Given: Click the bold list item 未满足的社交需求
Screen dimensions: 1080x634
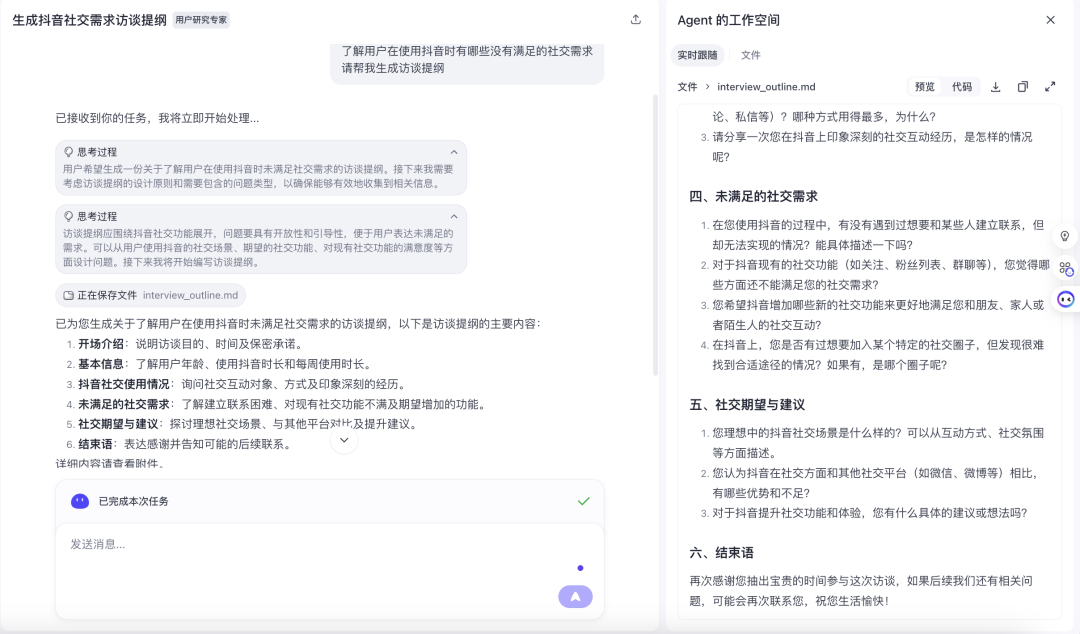Looking at the screenshot, I should click(x=124, y=404).
